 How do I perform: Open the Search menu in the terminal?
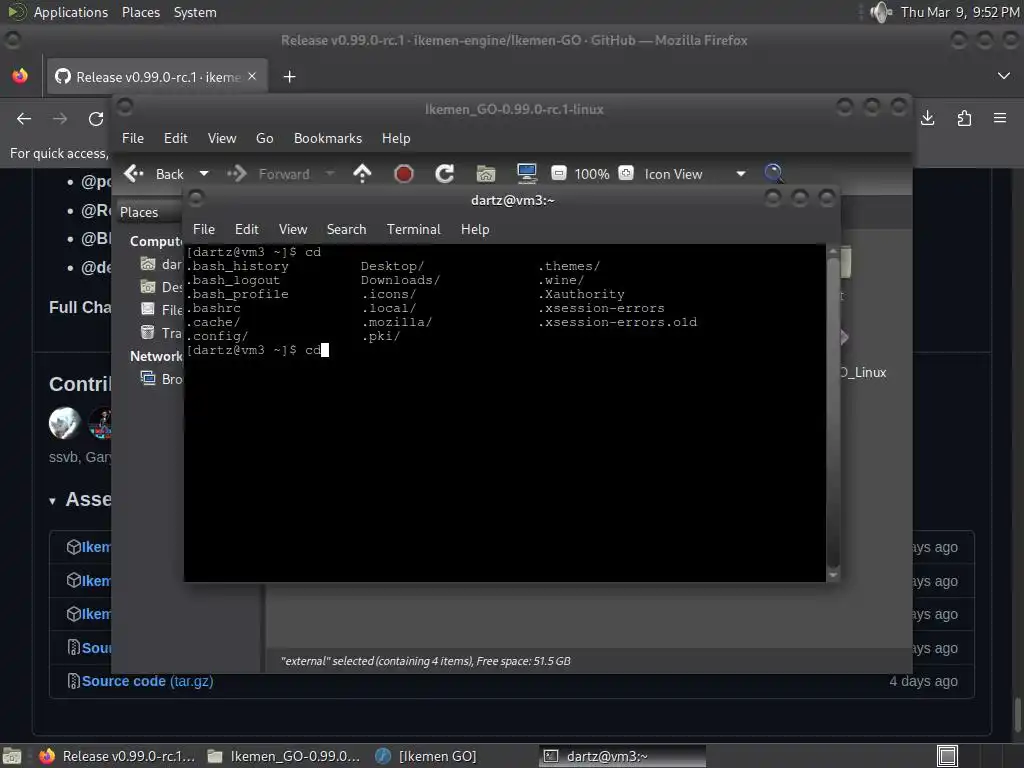[346, 229]
